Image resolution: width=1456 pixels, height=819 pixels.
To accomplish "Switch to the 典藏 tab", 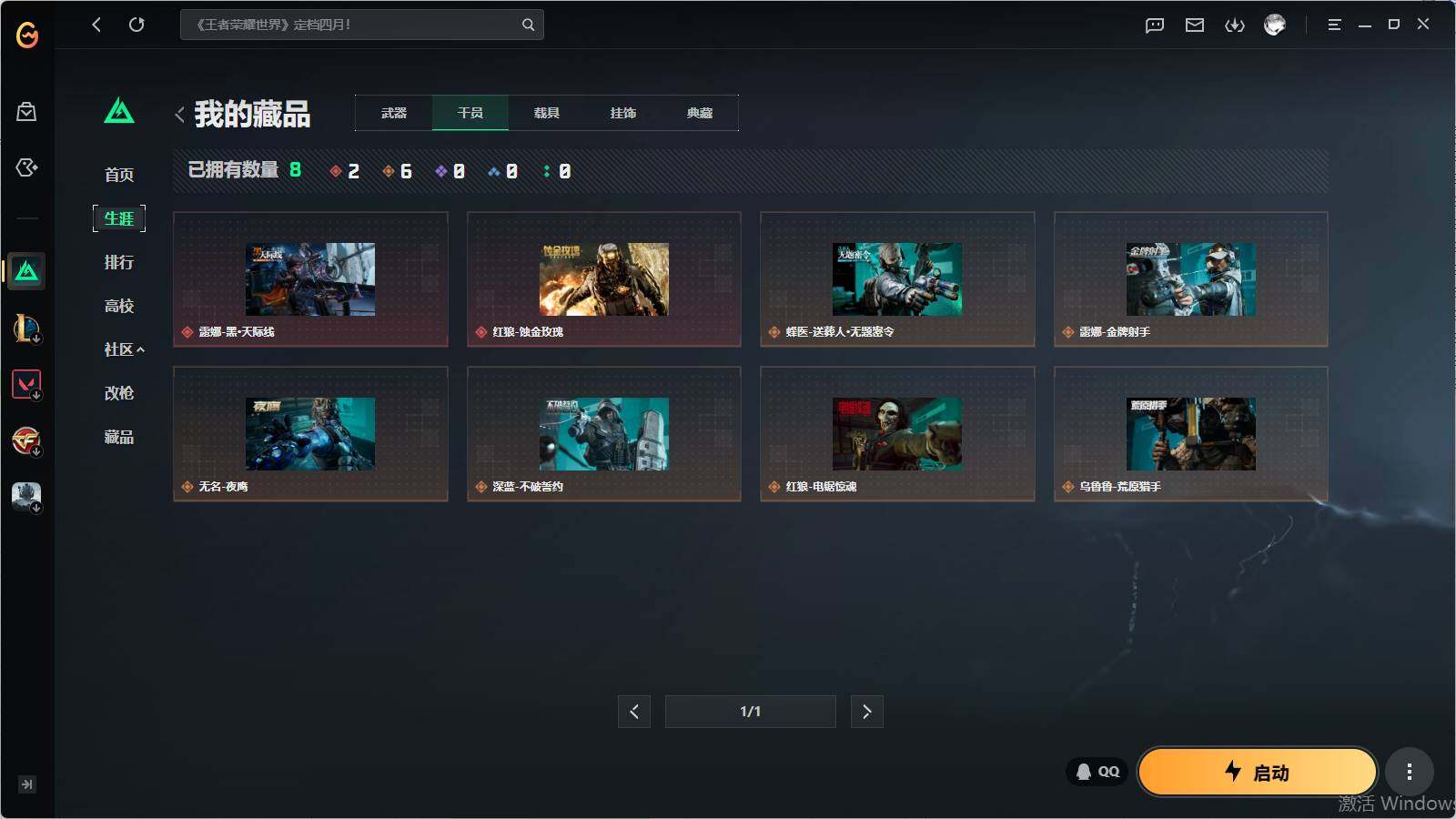I will click(x=700, y=113).
